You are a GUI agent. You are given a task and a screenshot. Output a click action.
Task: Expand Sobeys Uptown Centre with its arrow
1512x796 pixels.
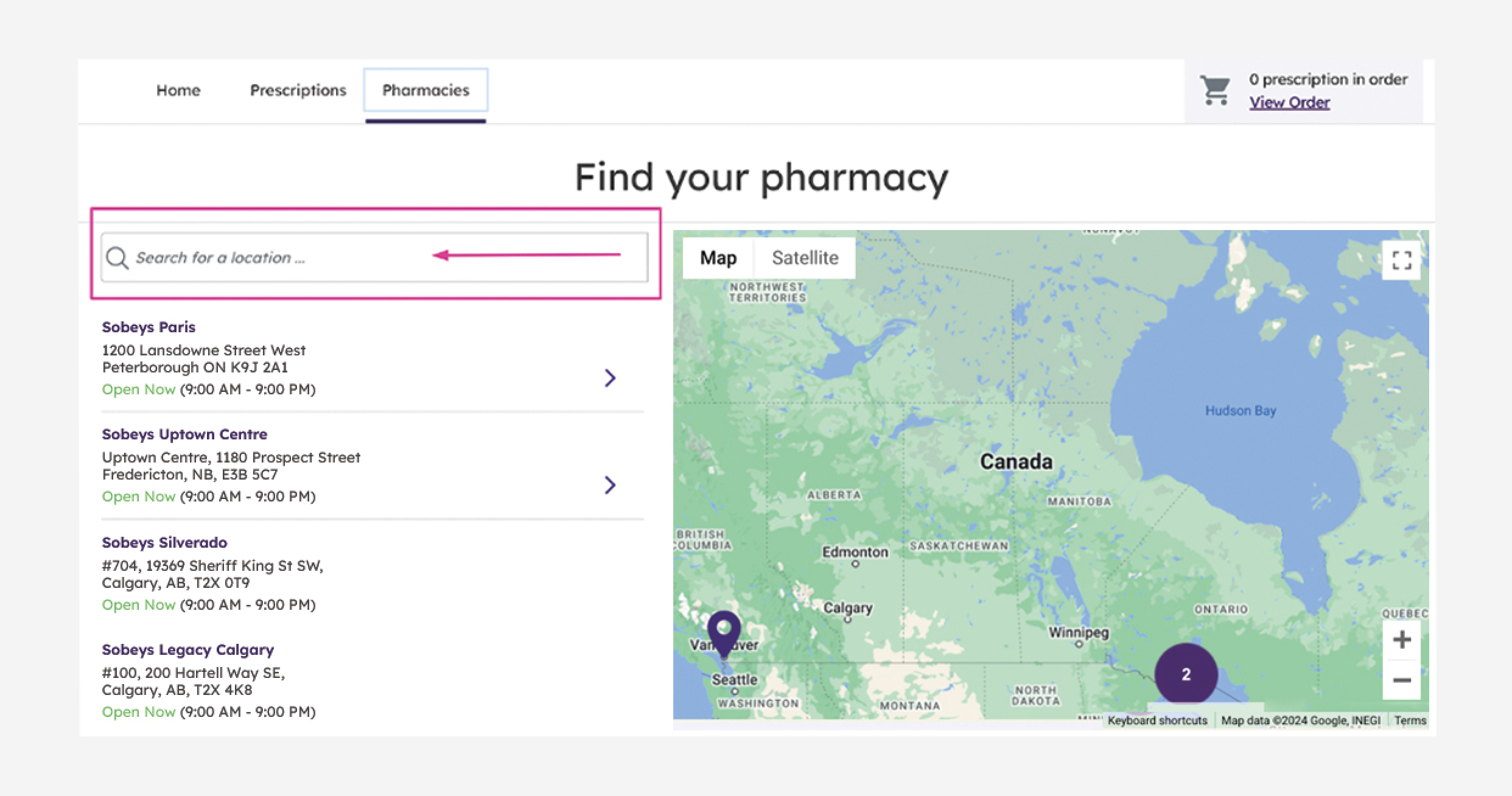point(611,485)
